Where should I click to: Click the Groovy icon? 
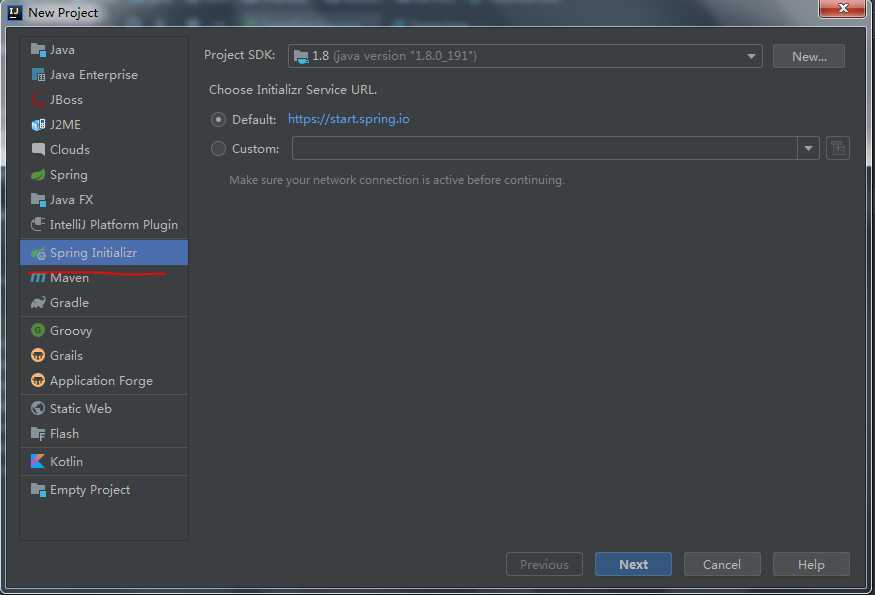[38, 330]
